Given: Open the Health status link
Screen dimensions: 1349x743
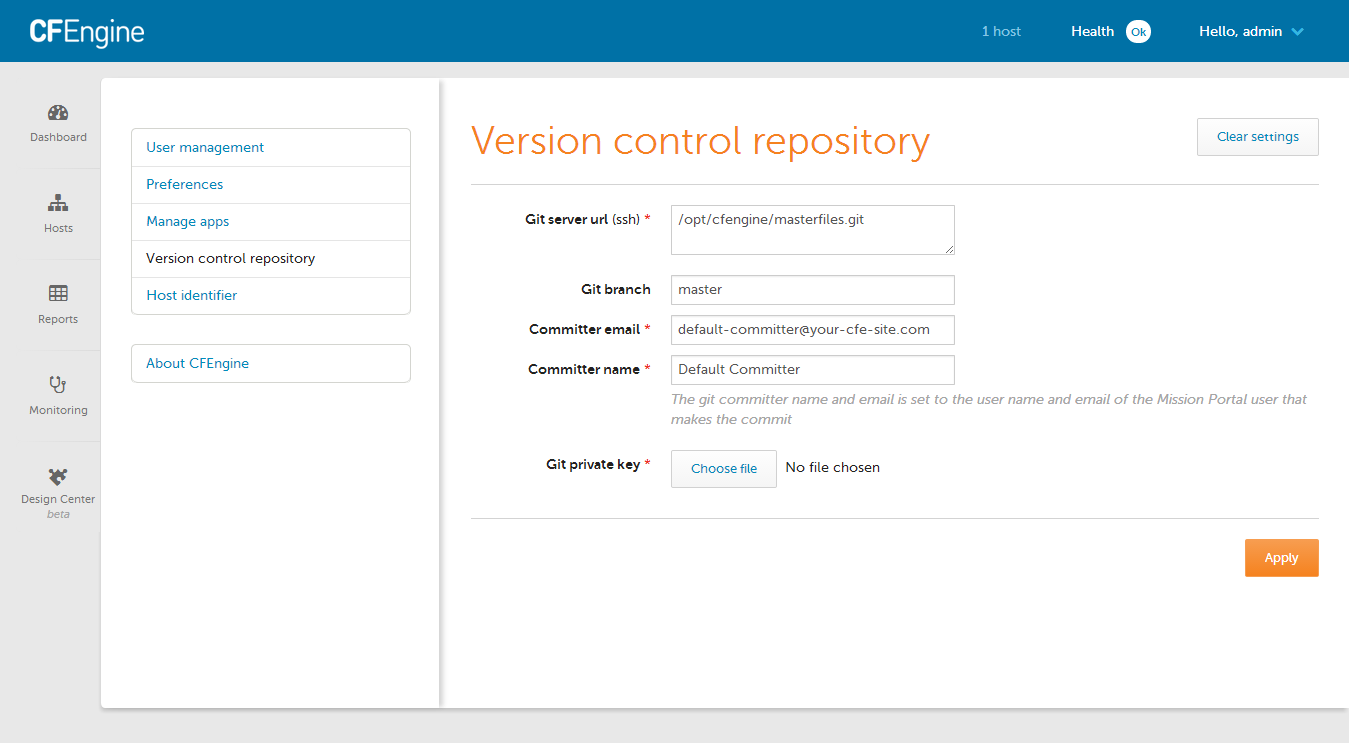Looking at the screenshot, I should (x=1092, y=32).
